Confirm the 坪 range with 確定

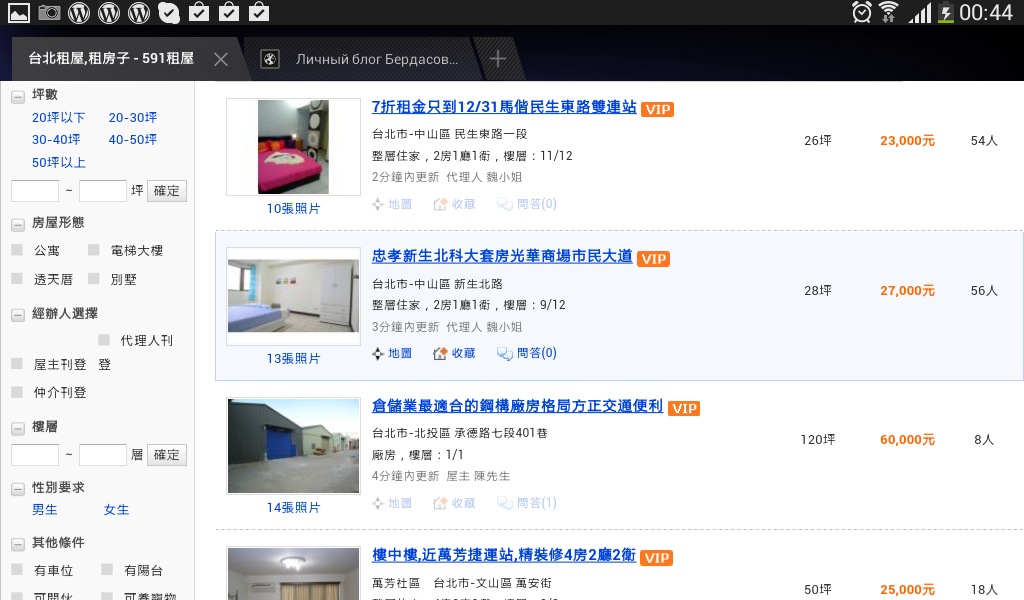click(x=167, y=191)
